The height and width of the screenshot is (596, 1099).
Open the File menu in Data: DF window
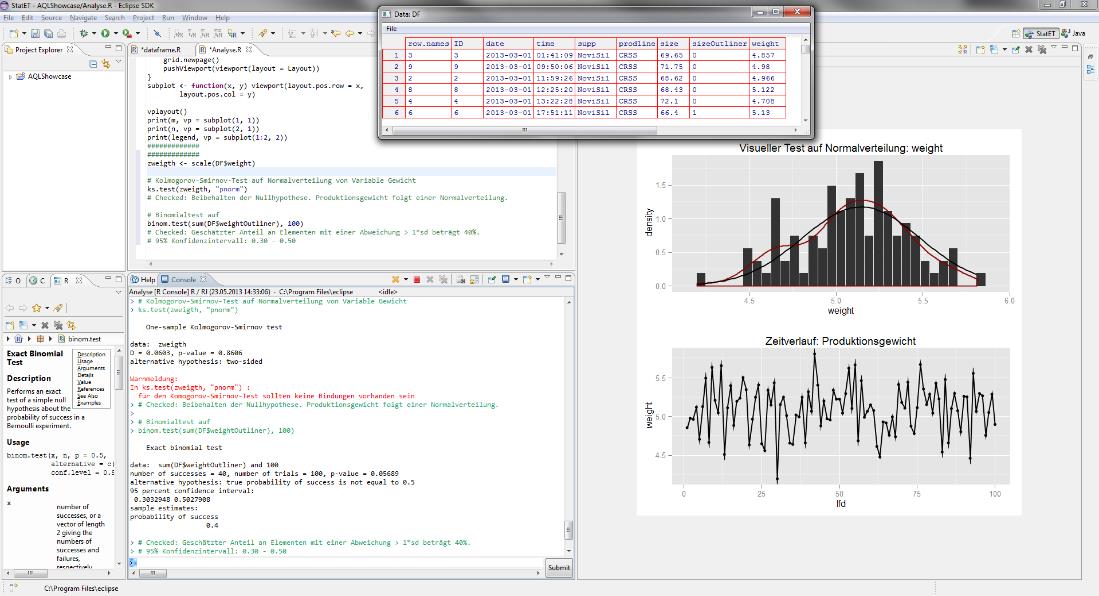pyautogui.click(x=391, y=29)
